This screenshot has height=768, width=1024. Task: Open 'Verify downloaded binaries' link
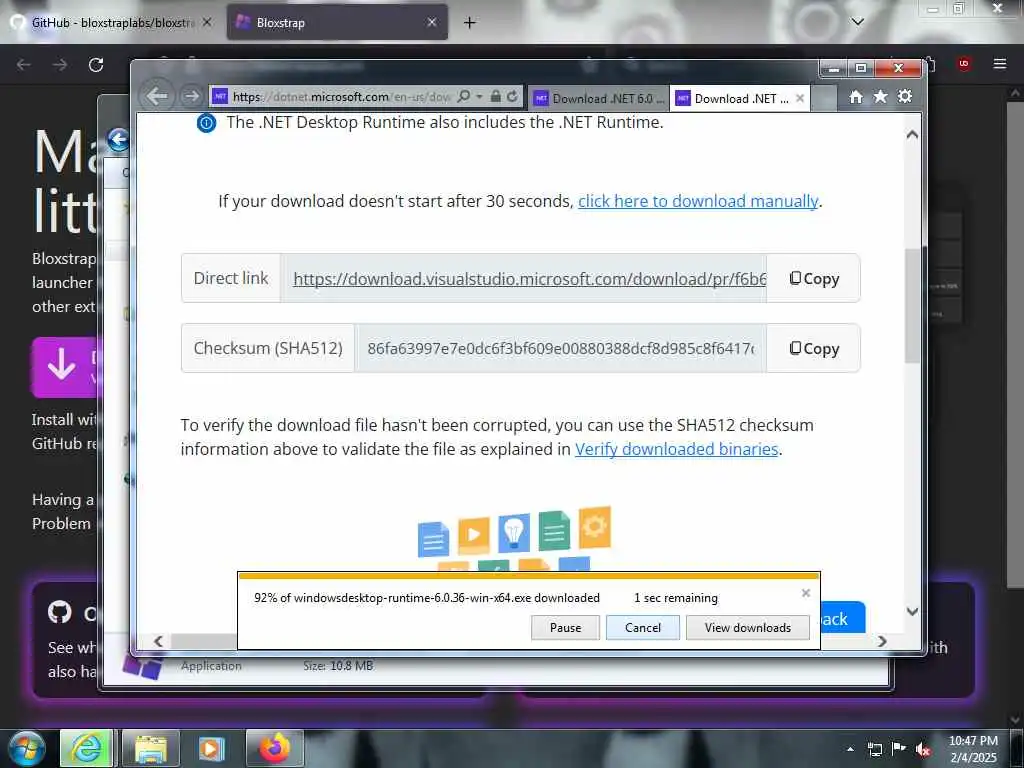[x=677, y=449]
